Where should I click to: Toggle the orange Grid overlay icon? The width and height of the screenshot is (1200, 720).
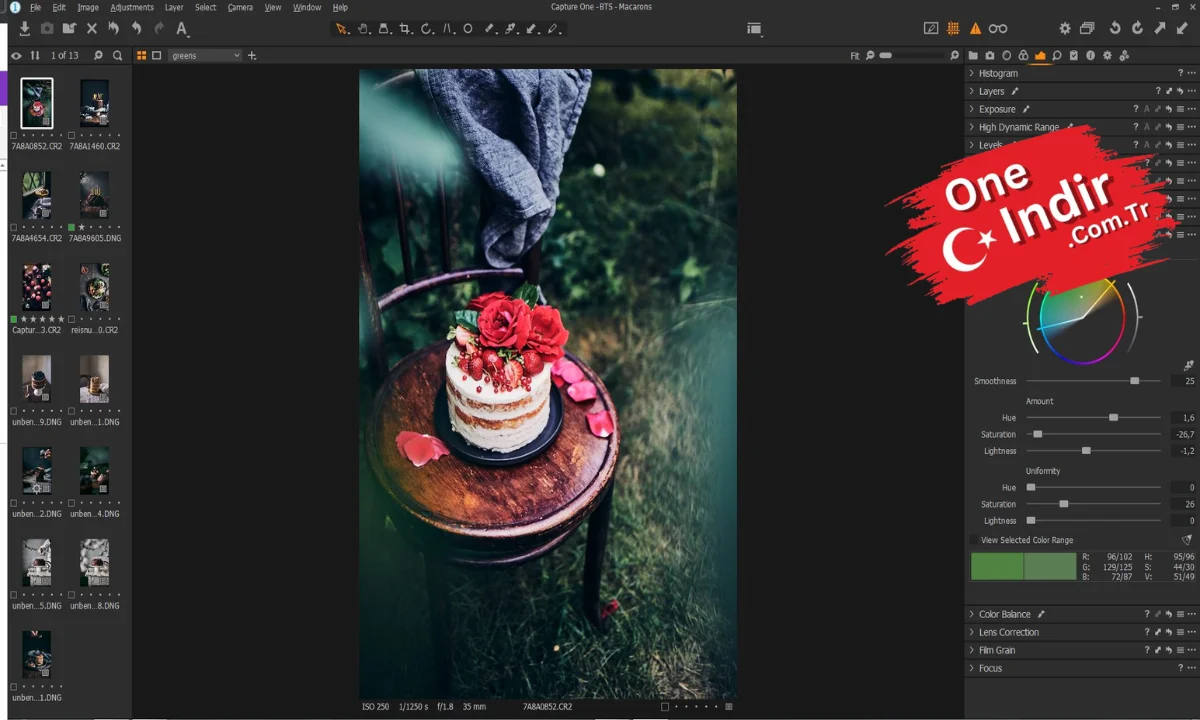tap(953, 29)
